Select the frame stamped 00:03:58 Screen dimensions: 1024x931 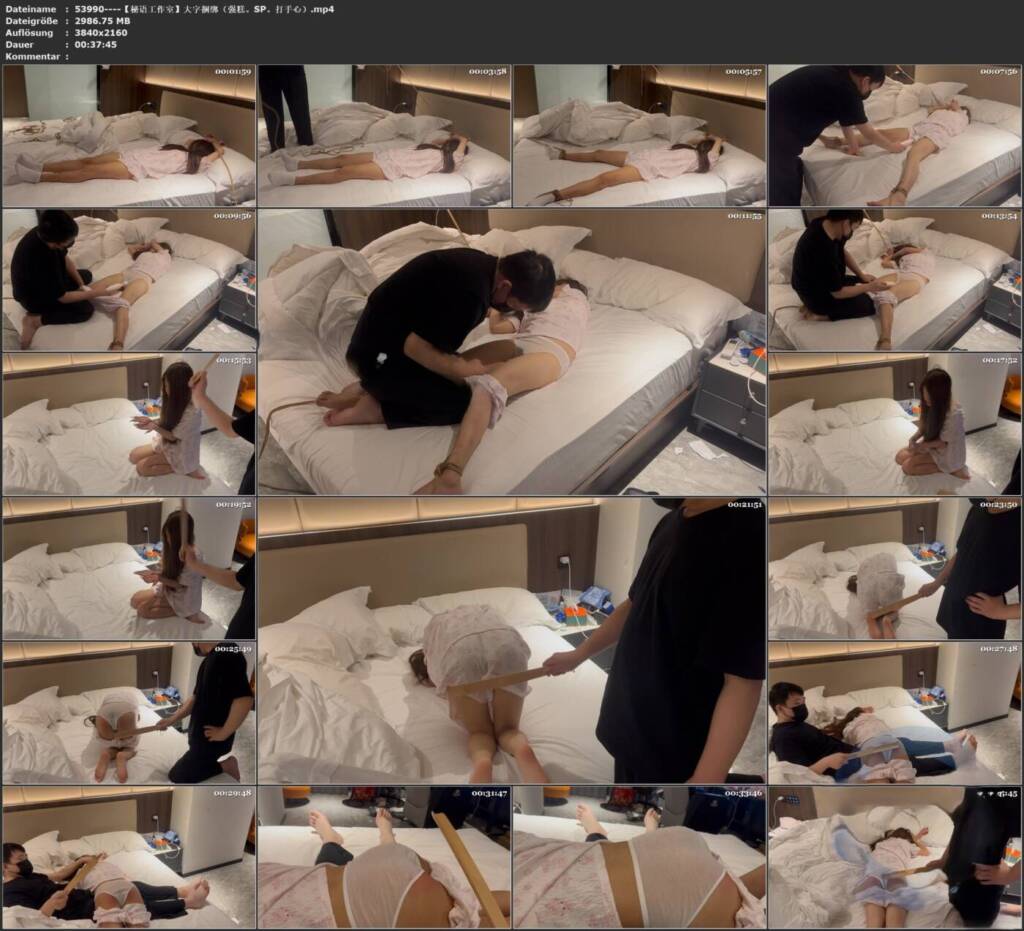coord(384,136)
